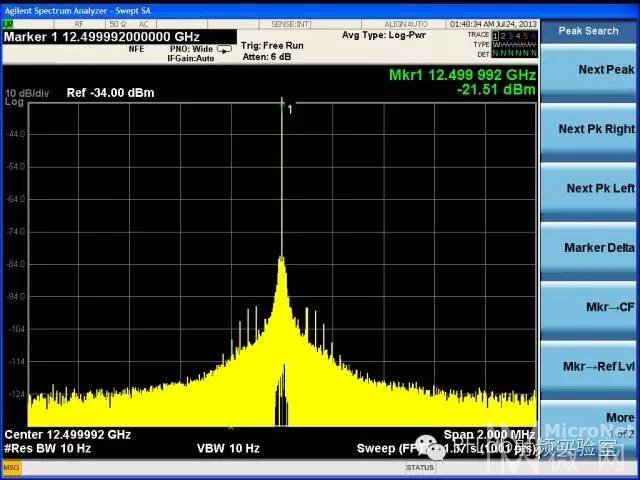Click the Span 2.000 MHz readout
640x480 pixels.
pos(489,434)
